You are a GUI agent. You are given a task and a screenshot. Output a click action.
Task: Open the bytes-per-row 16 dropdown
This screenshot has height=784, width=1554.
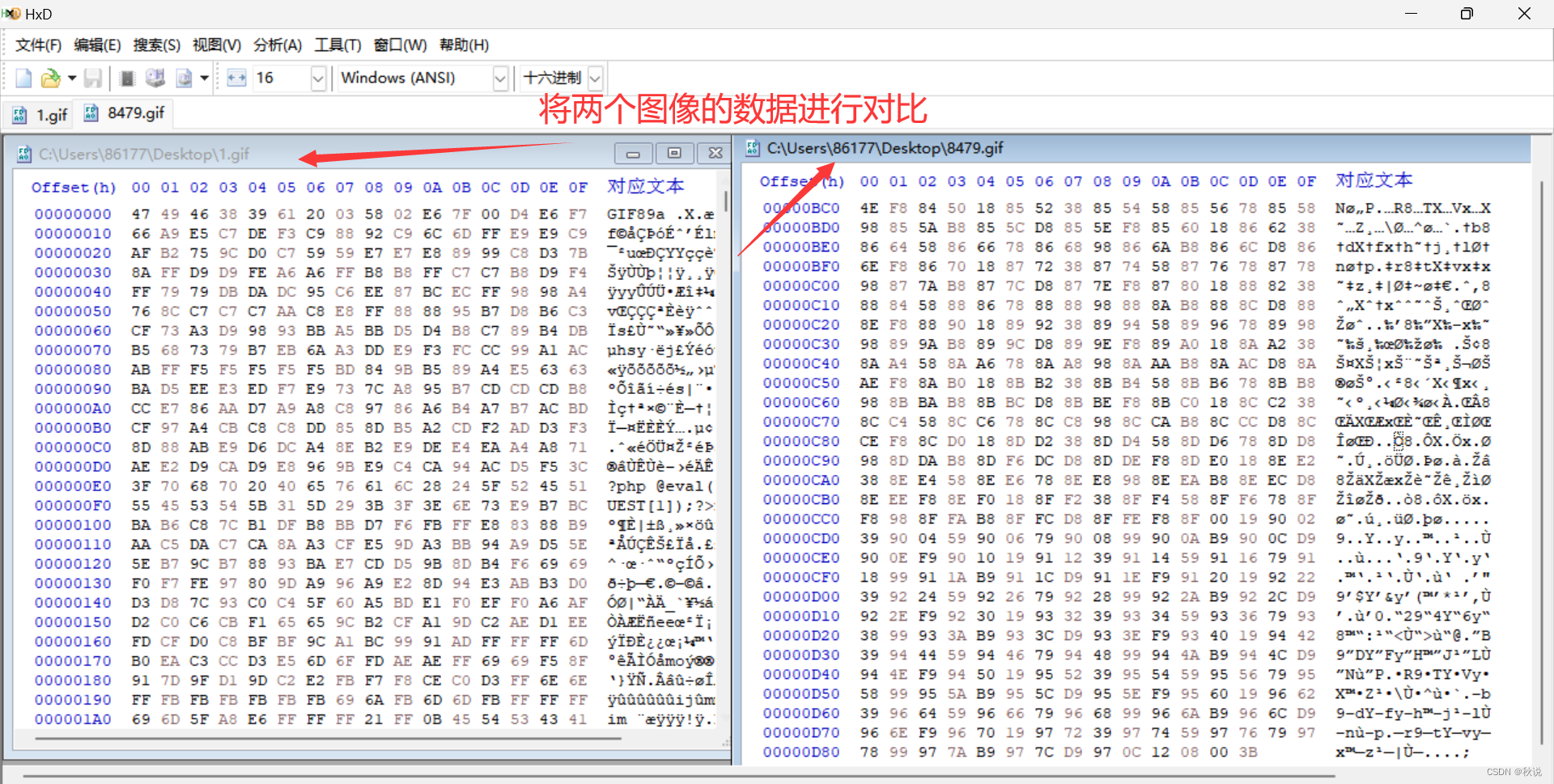point(318,78)
